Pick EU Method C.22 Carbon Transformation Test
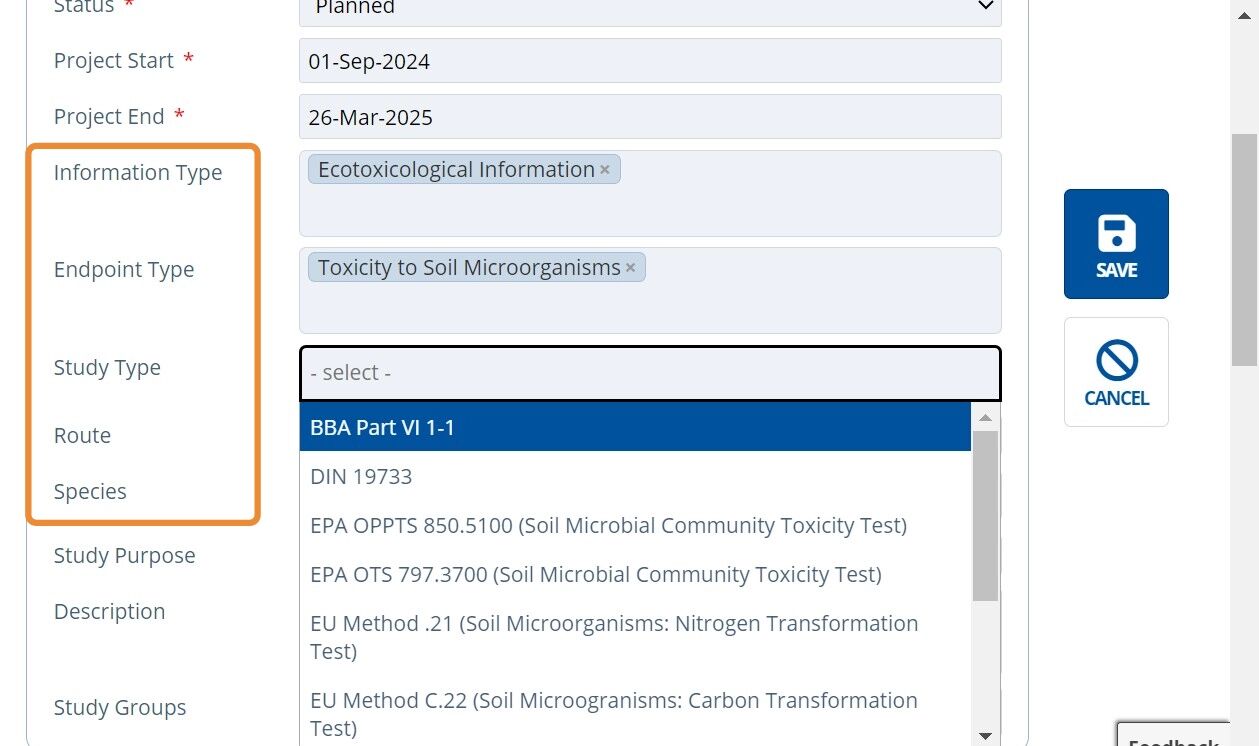Image resolution: width=1259 pixels, height=746 pixels. [x=635, y=713]
